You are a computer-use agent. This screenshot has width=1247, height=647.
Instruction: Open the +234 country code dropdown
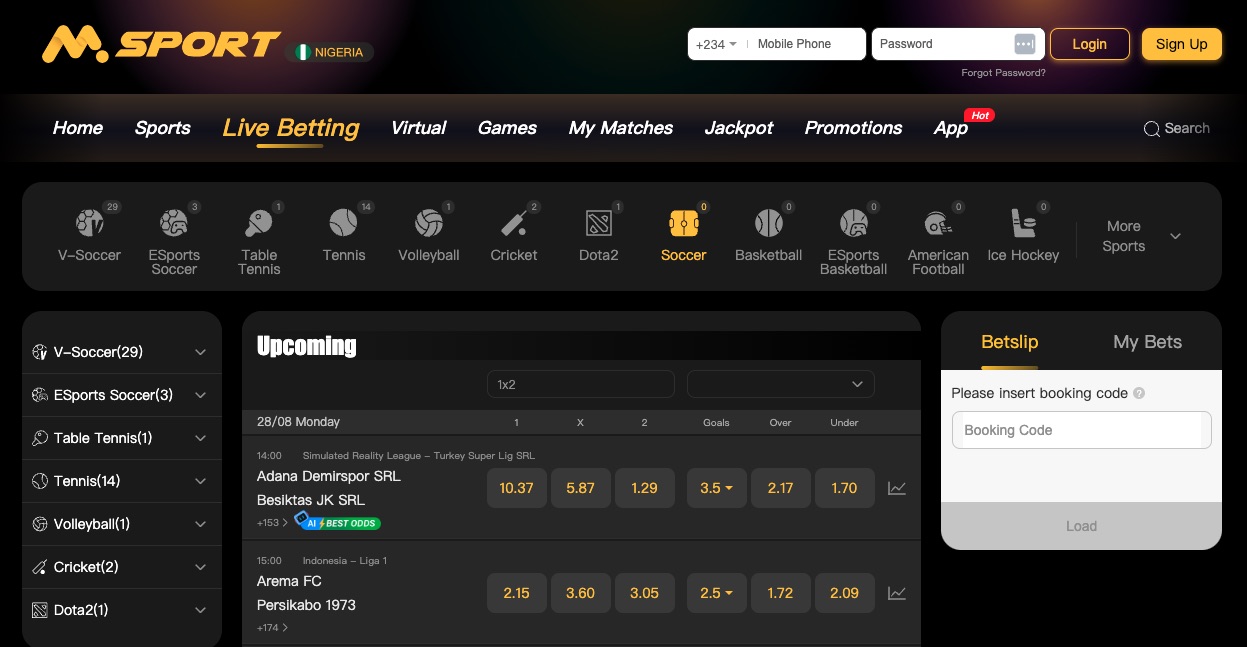pyautogui.click(x=716, y=44)
